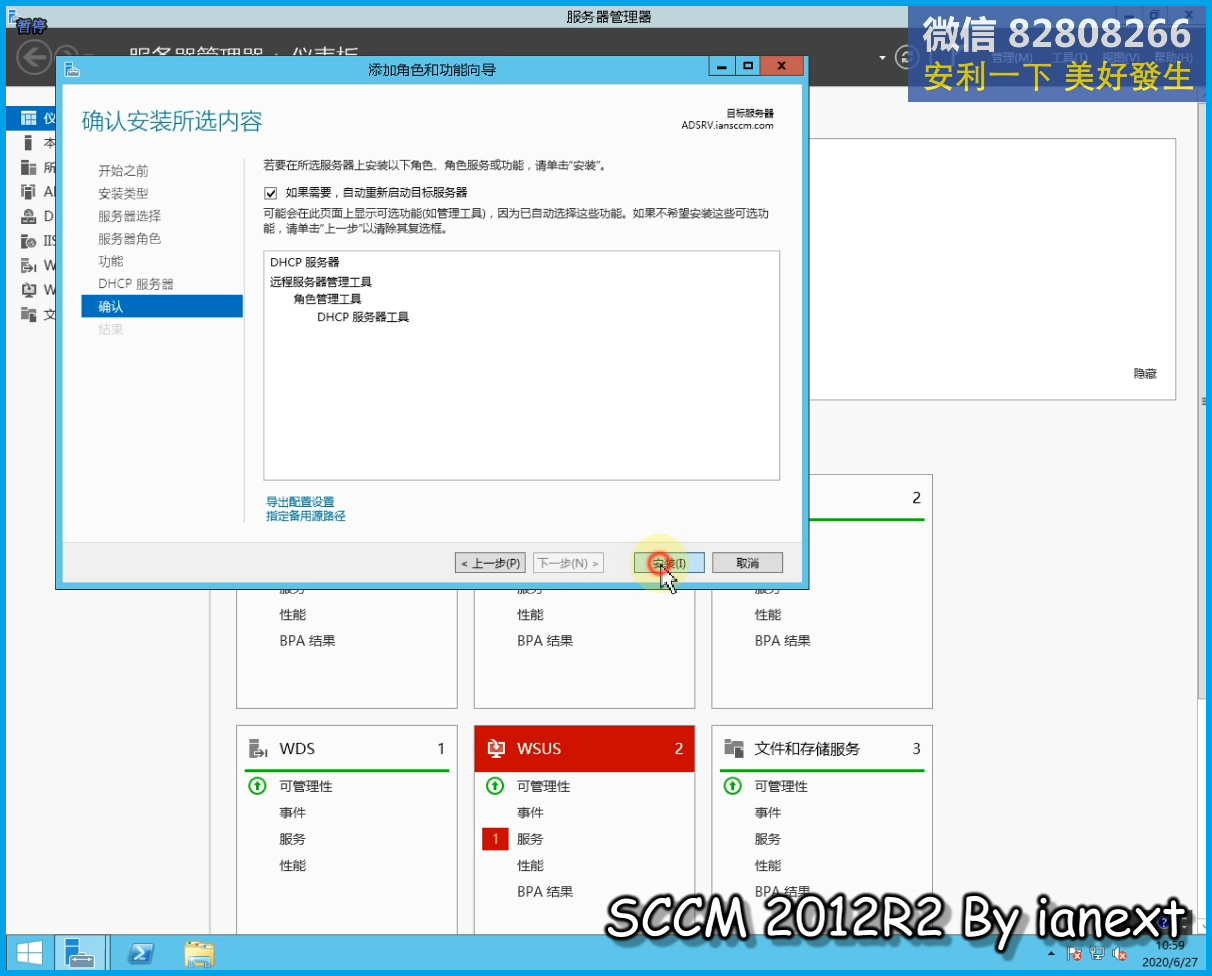Screen dimensions: 1212x976
Task: Open WSUS tile 服务 row
Action: click(x=530, y=839)
